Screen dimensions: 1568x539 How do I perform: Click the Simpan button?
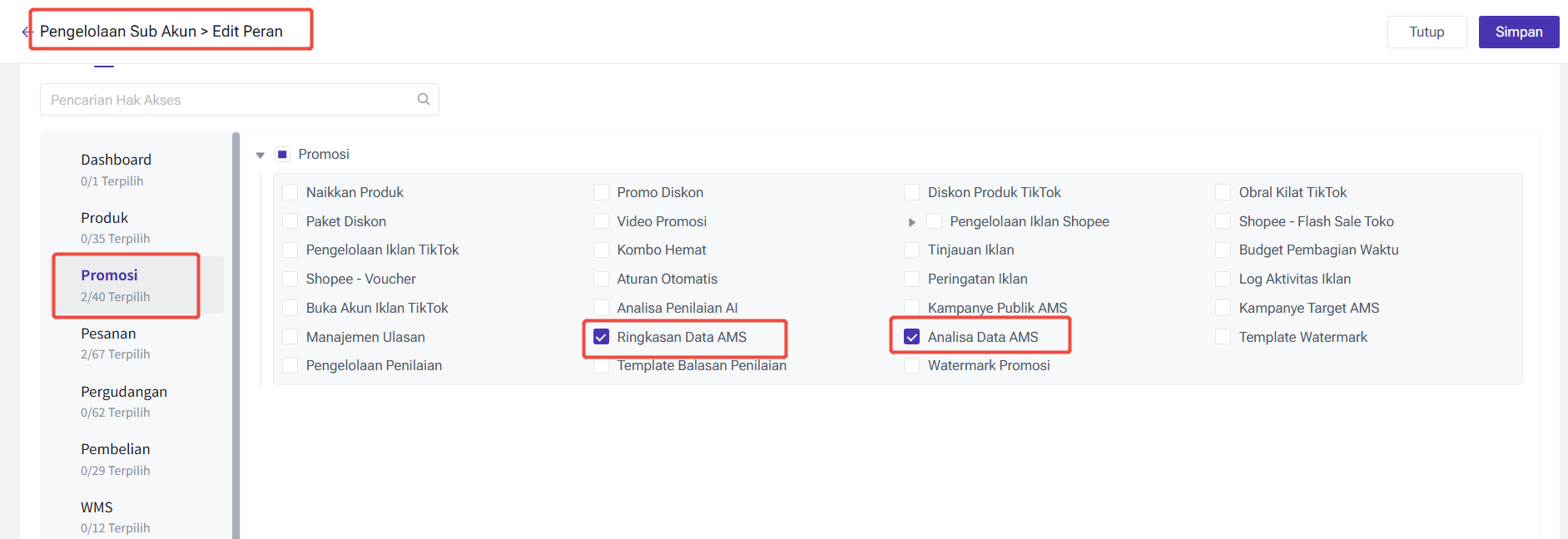(1519, 32)
